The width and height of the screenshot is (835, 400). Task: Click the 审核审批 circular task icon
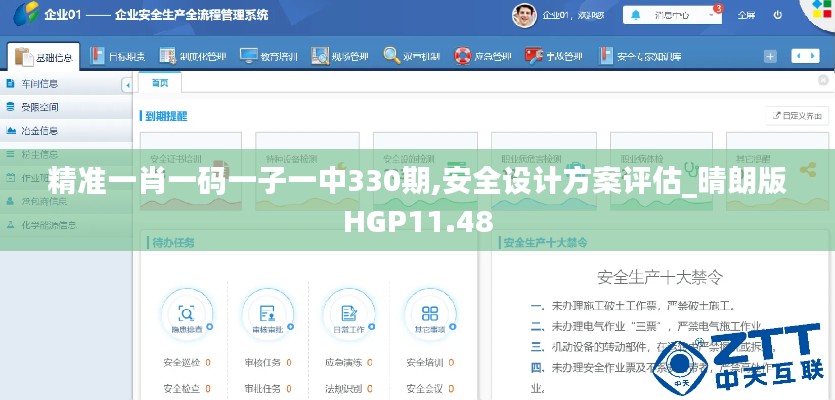267,314
